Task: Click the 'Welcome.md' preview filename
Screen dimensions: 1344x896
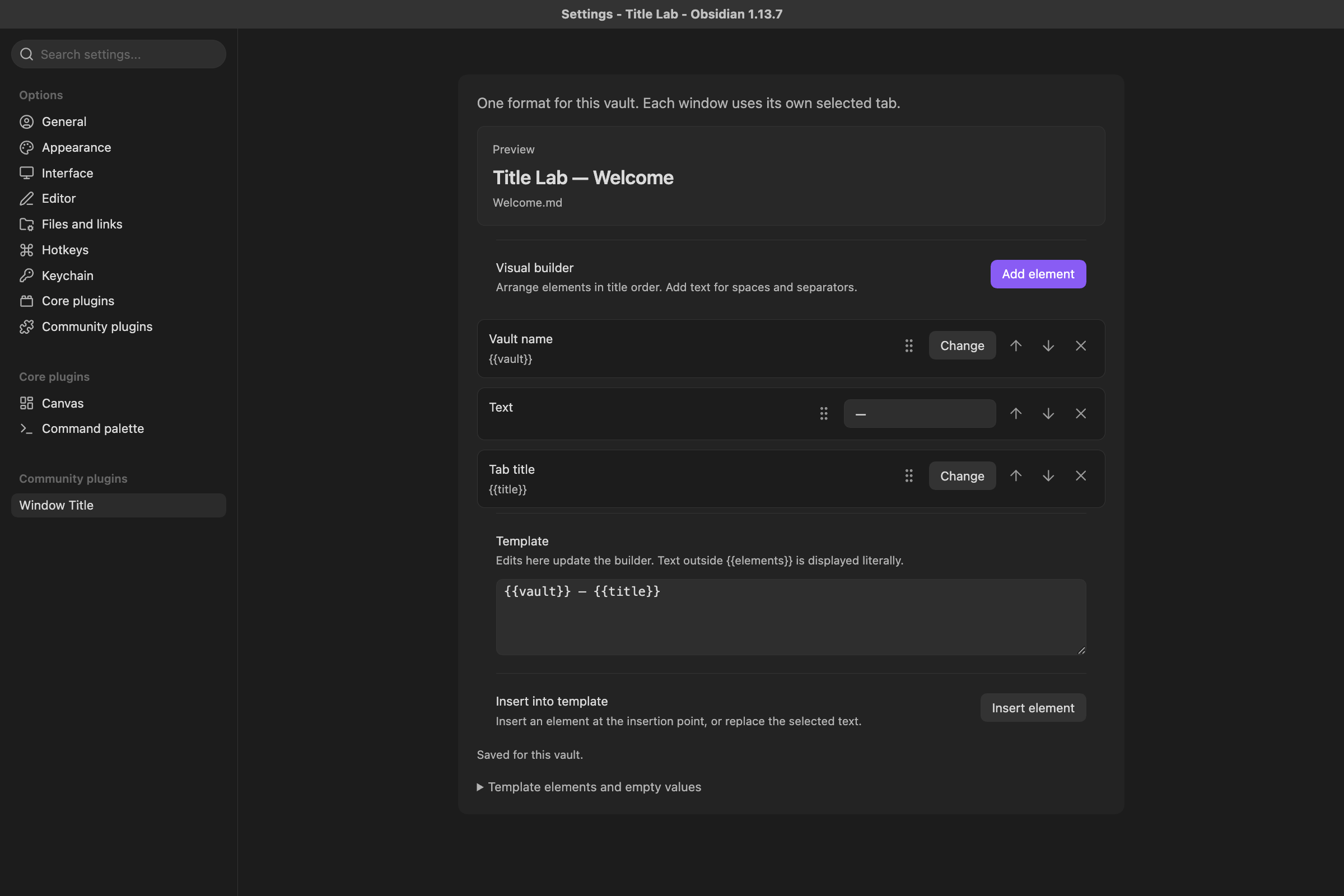Action: [527, 203]
